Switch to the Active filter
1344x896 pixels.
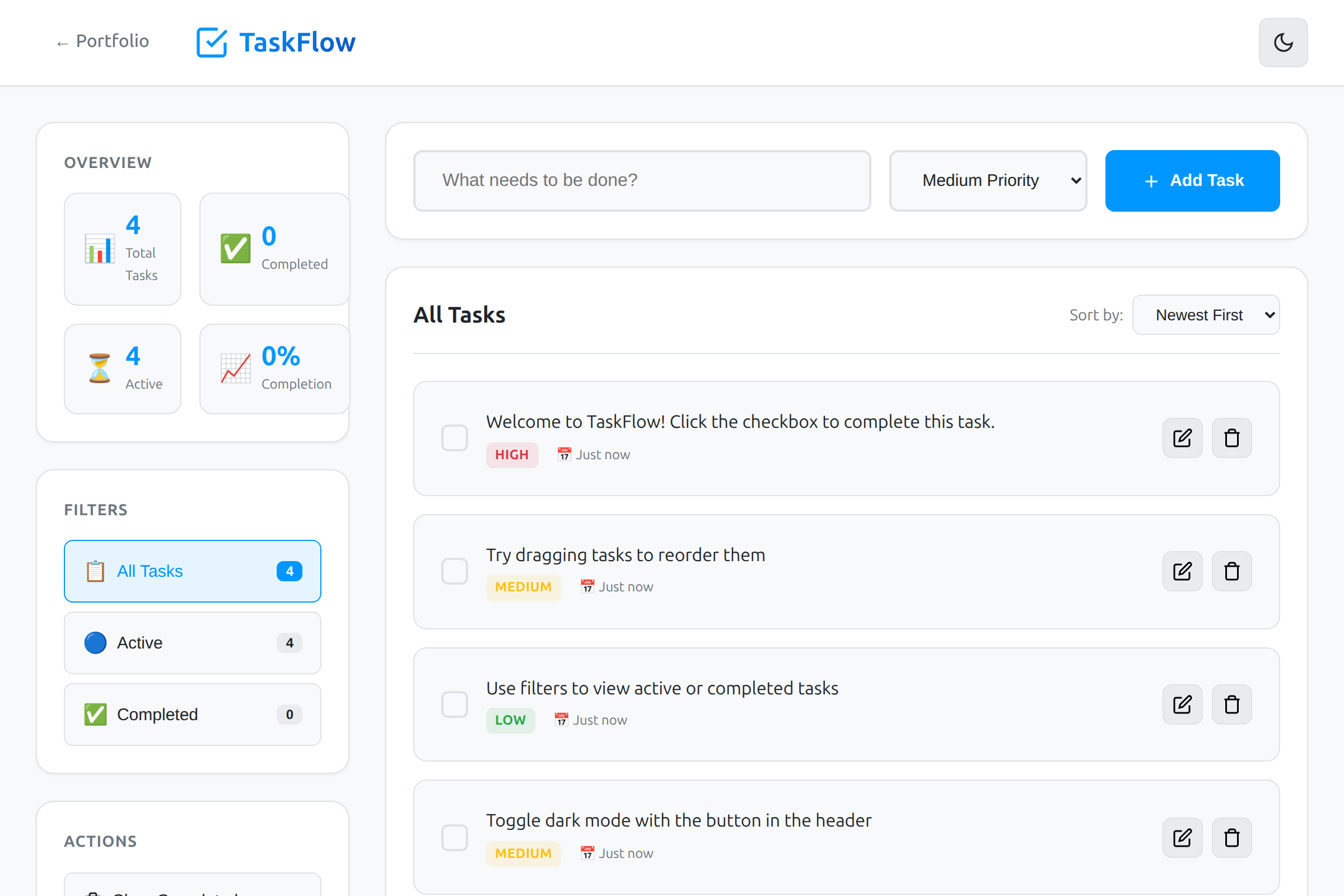pyautogui.click(x=192, y=642)
